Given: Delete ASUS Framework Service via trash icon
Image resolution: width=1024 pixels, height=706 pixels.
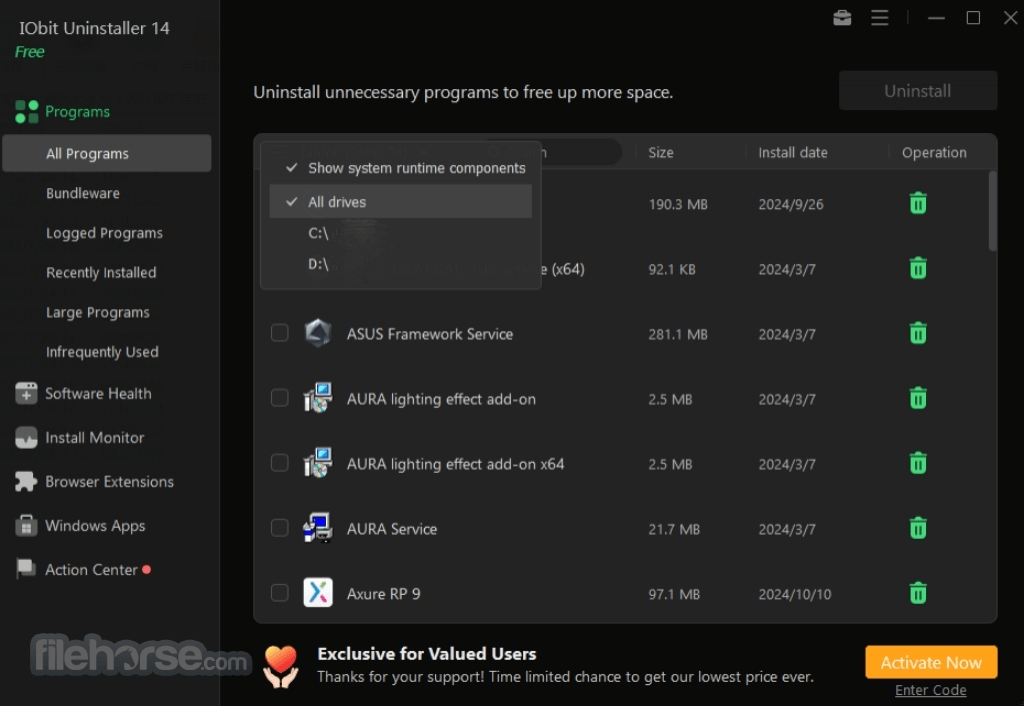Looking at the screenshot, I should point(918,333).
